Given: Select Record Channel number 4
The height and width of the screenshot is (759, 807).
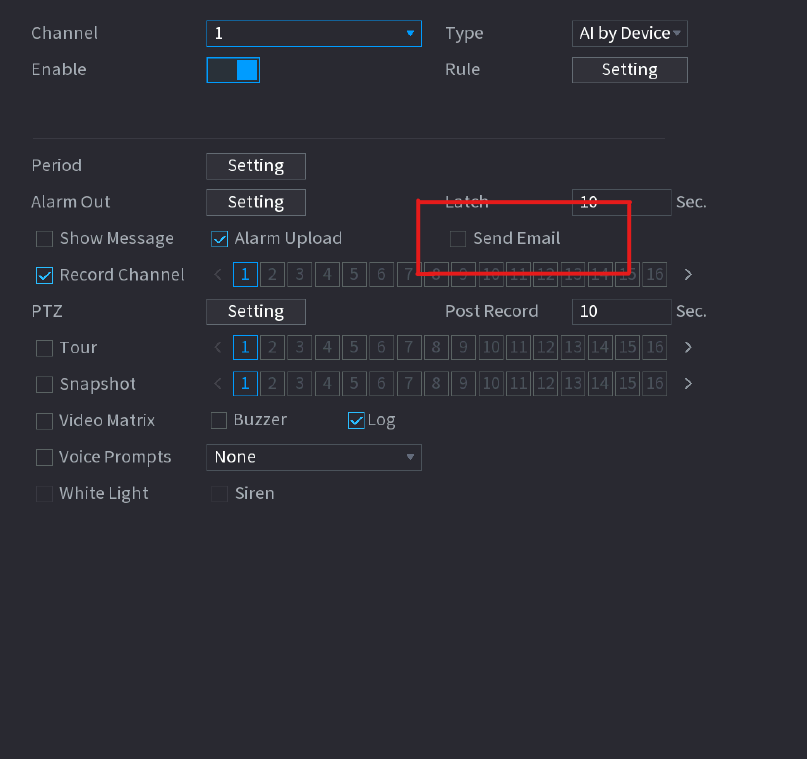Looking at the screenshot, I should [327, 275].
